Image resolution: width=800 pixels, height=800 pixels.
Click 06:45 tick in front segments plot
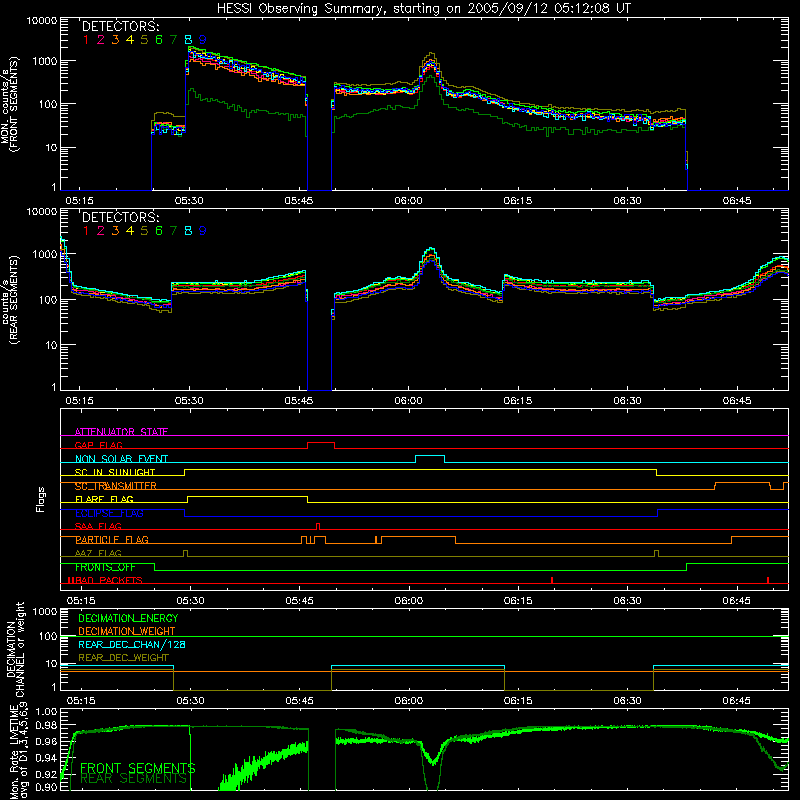pyautogui.click(x=737, y=201)
